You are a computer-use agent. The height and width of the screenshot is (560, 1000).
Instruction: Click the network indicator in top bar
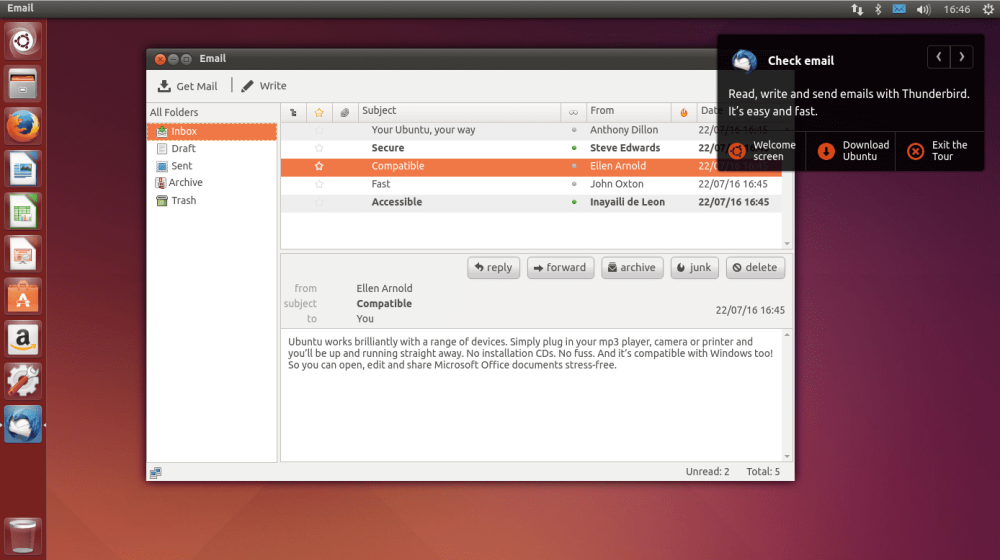point(857,9)
